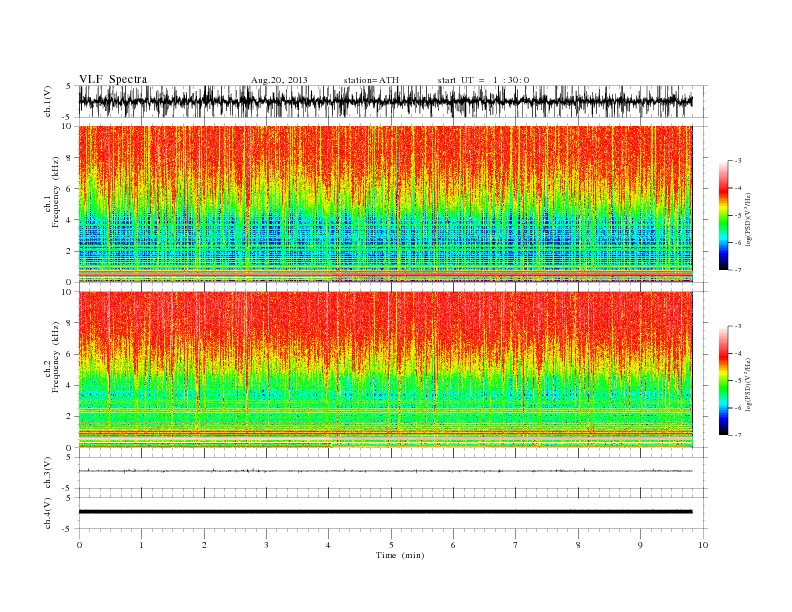
Task: Click the ch.1 frequency axis "4" kHz tick label
Action: pyautogui.click(x=69, y=220)
